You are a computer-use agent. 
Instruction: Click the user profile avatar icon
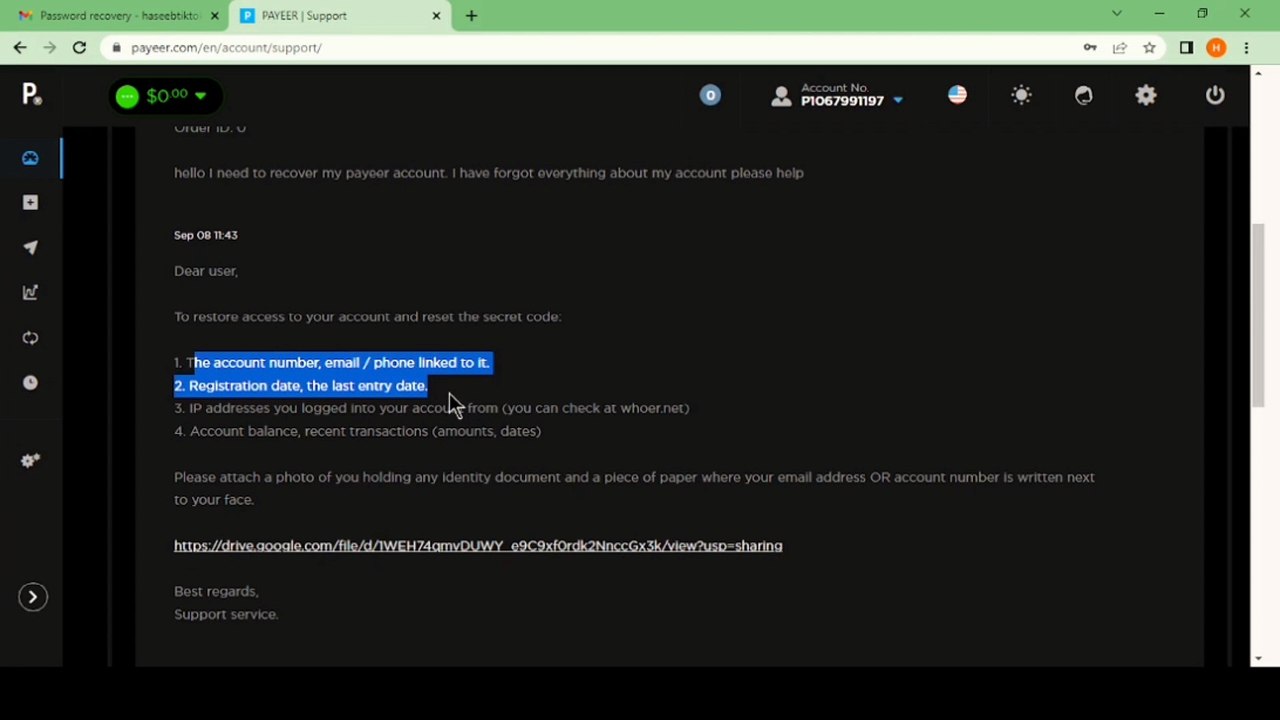(x=781, y=96)
